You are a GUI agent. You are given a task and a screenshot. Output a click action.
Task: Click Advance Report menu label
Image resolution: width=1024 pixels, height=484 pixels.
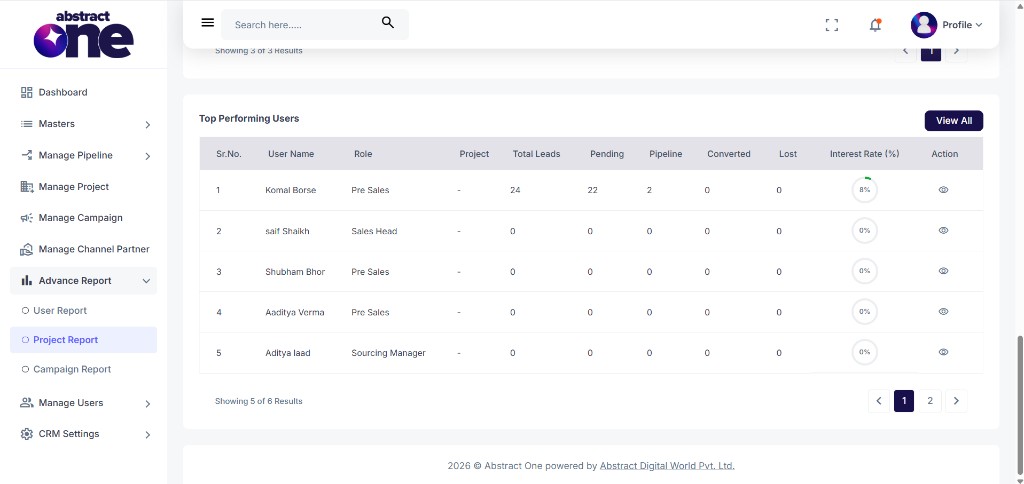click(x=75, y=281)
